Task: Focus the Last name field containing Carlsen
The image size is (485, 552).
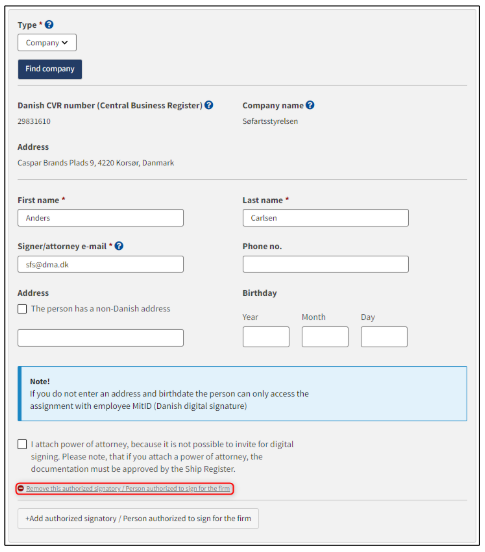Action: point(326,218)
